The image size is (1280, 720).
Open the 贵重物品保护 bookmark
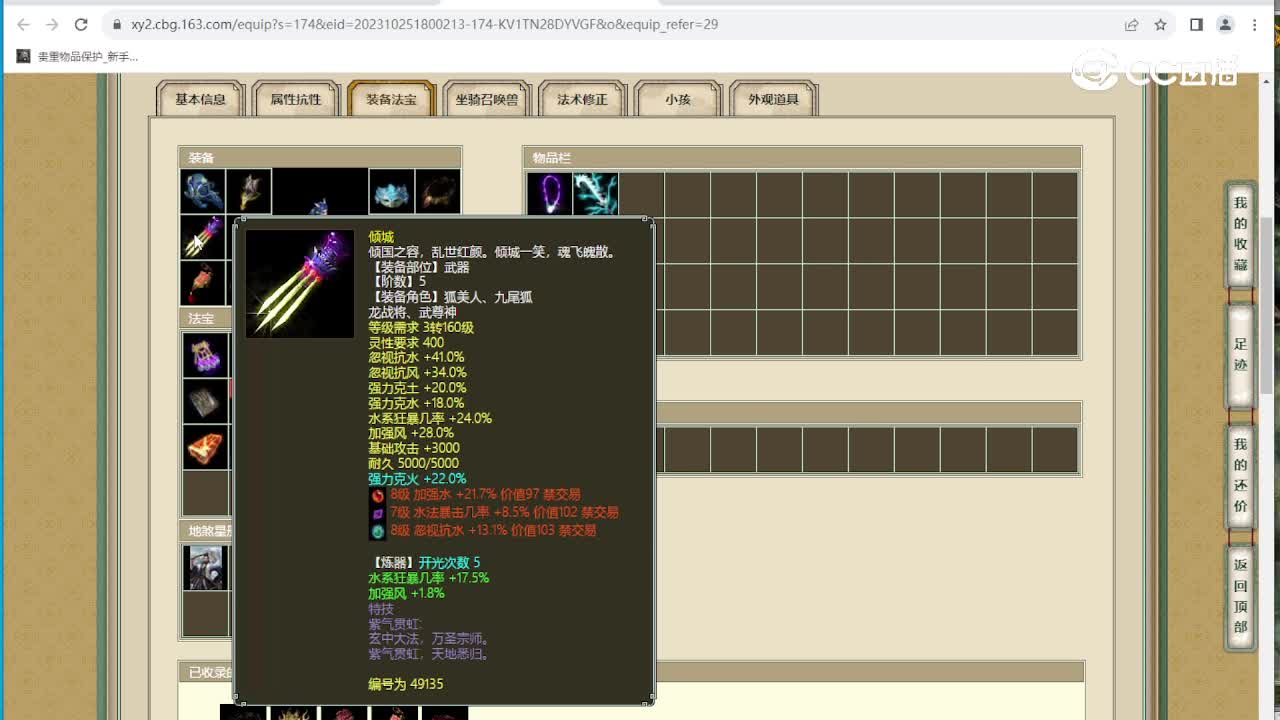click(78, 57)
